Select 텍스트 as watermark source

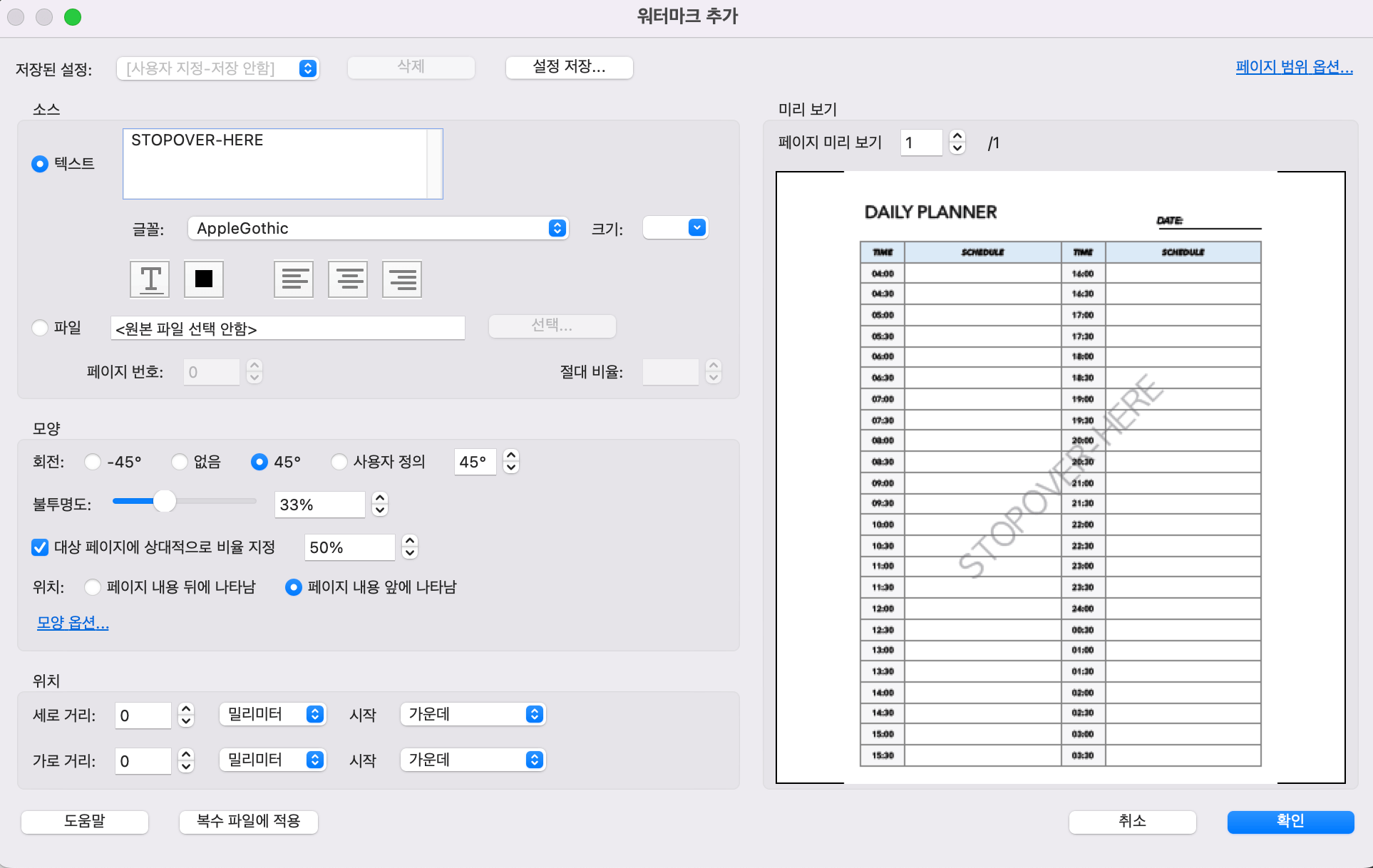[x=40, y=163]
